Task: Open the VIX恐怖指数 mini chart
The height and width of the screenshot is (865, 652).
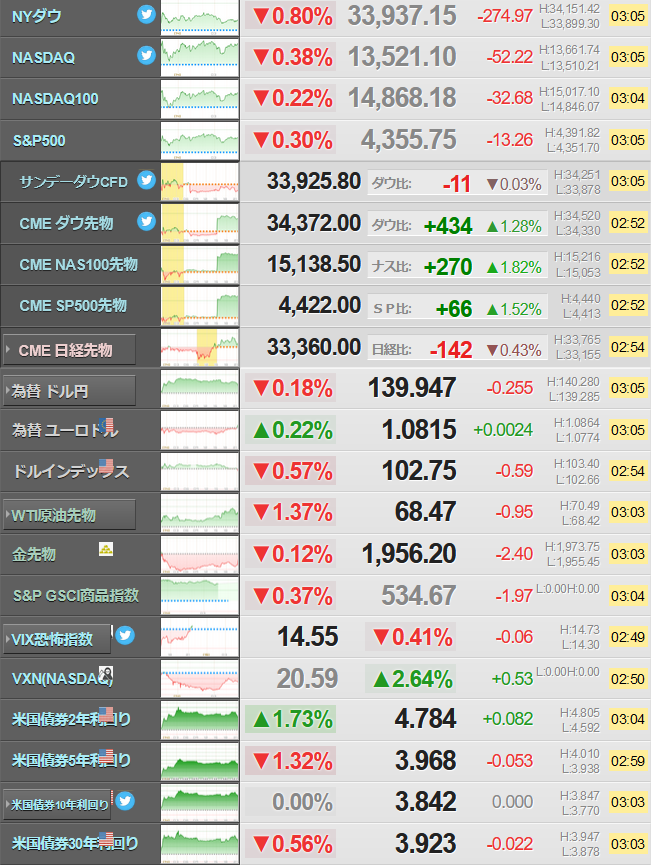Action: tap(200, 637)
